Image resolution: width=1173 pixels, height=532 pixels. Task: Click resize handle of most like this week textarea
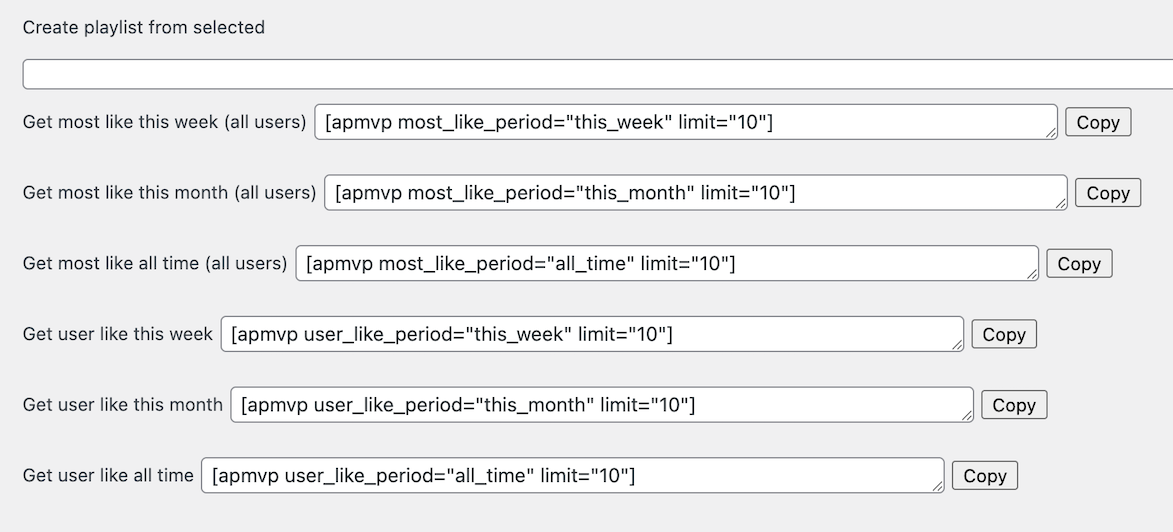[1050, 132]
